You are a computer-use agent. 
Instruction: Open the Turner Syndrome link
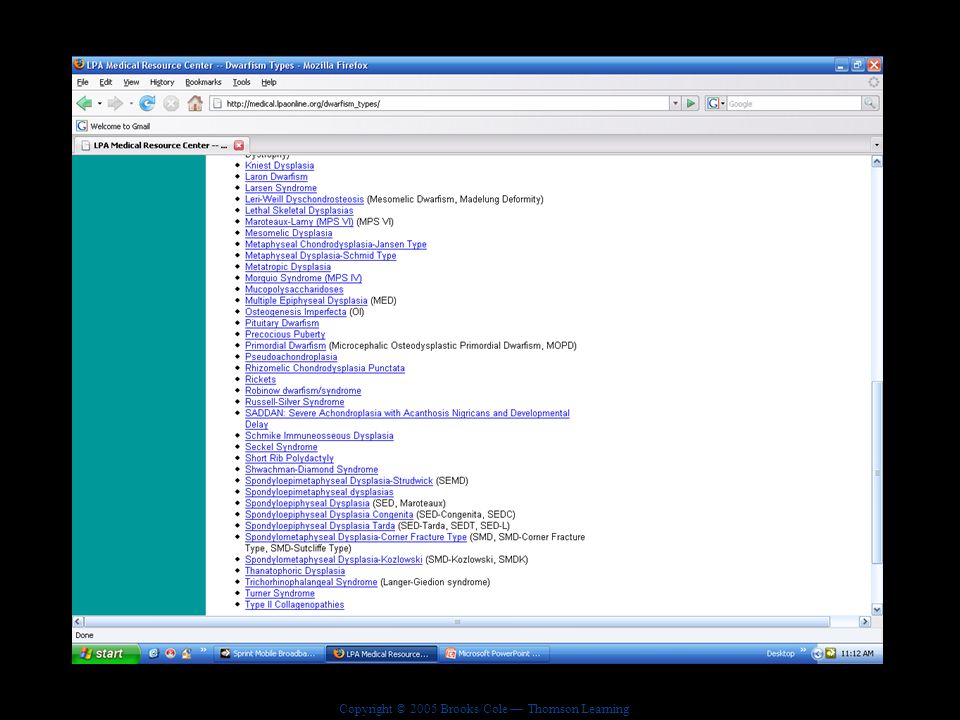click(280, 593)
